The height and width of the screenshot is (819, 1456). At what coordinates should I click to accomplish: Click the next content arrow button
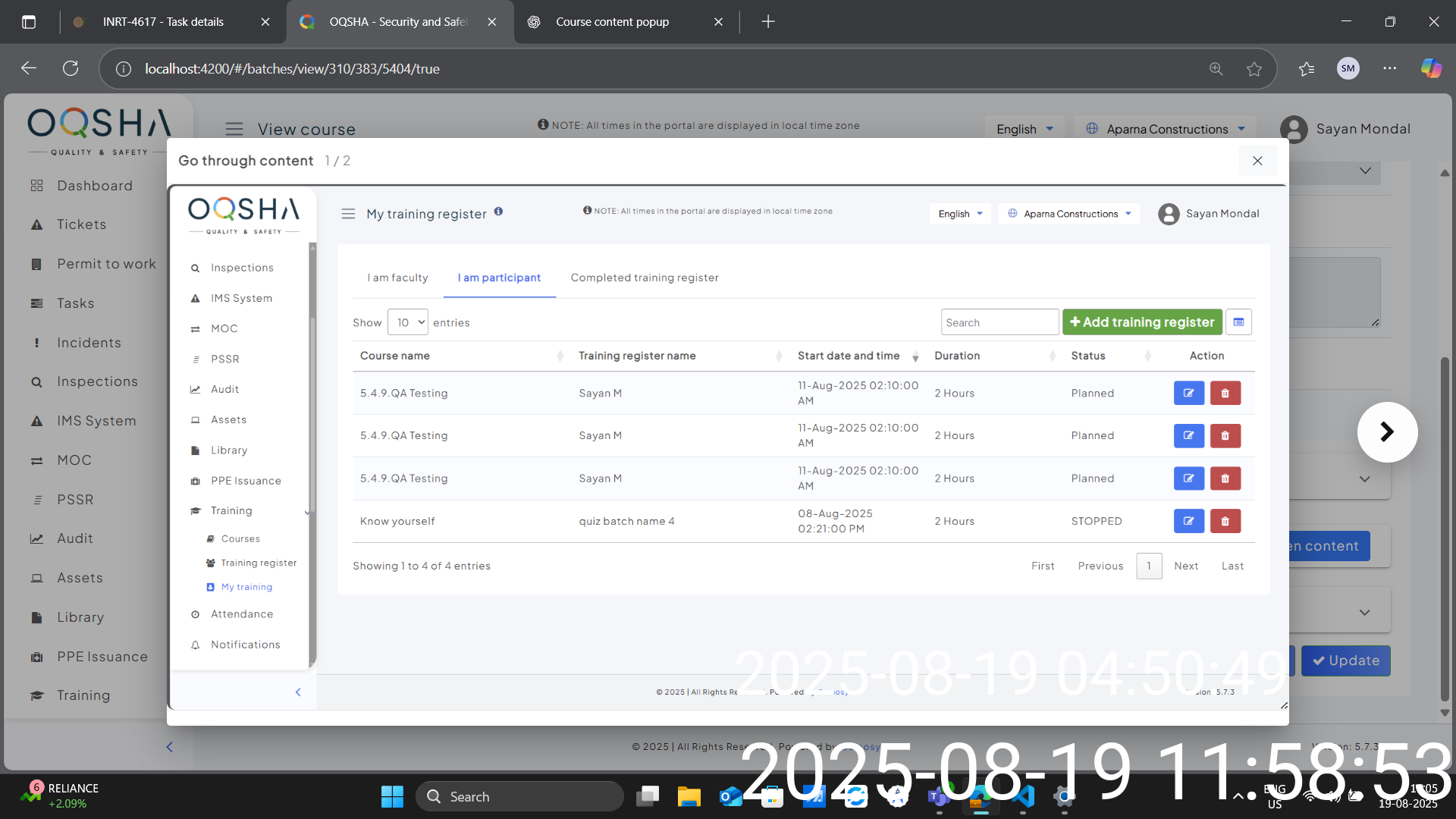pos(1386,432)
